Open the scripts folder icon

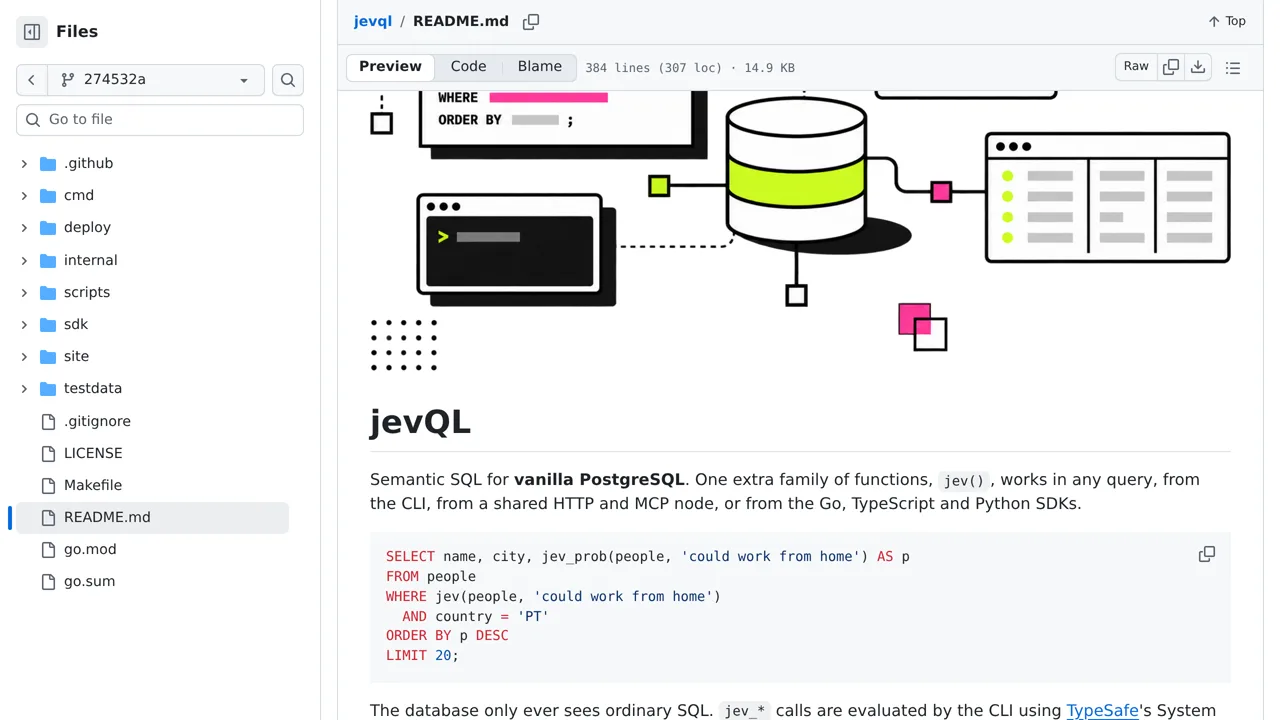(48, 293)
